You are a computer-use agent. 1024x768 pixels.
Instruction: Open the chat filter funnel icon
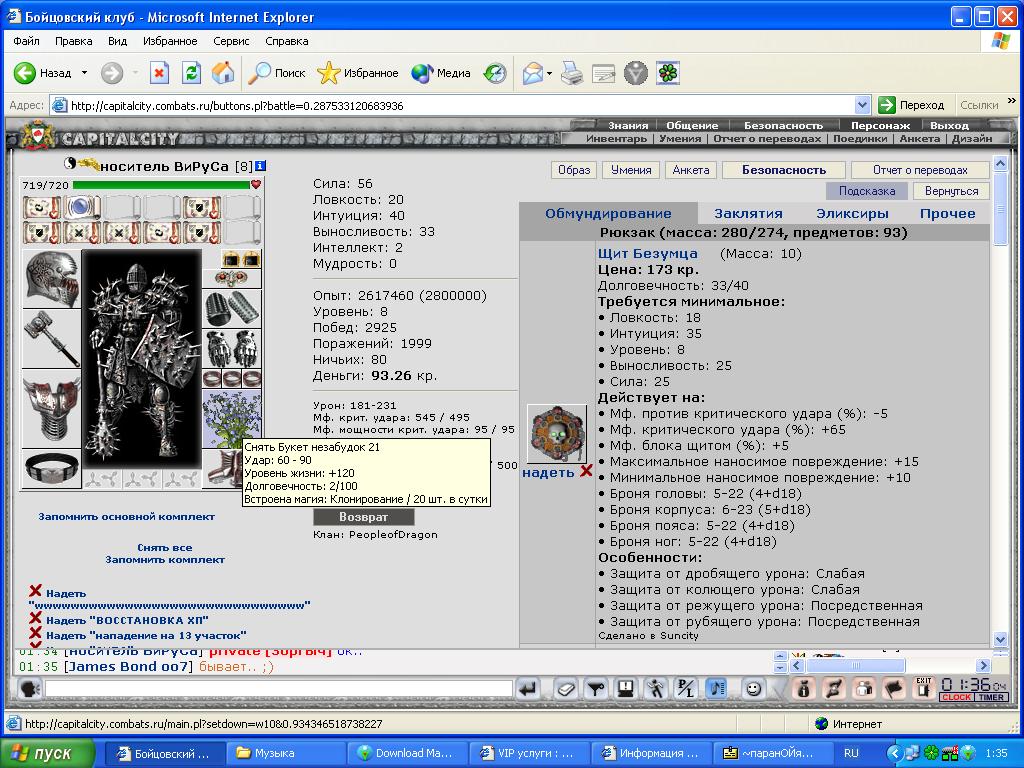(596, 688)
